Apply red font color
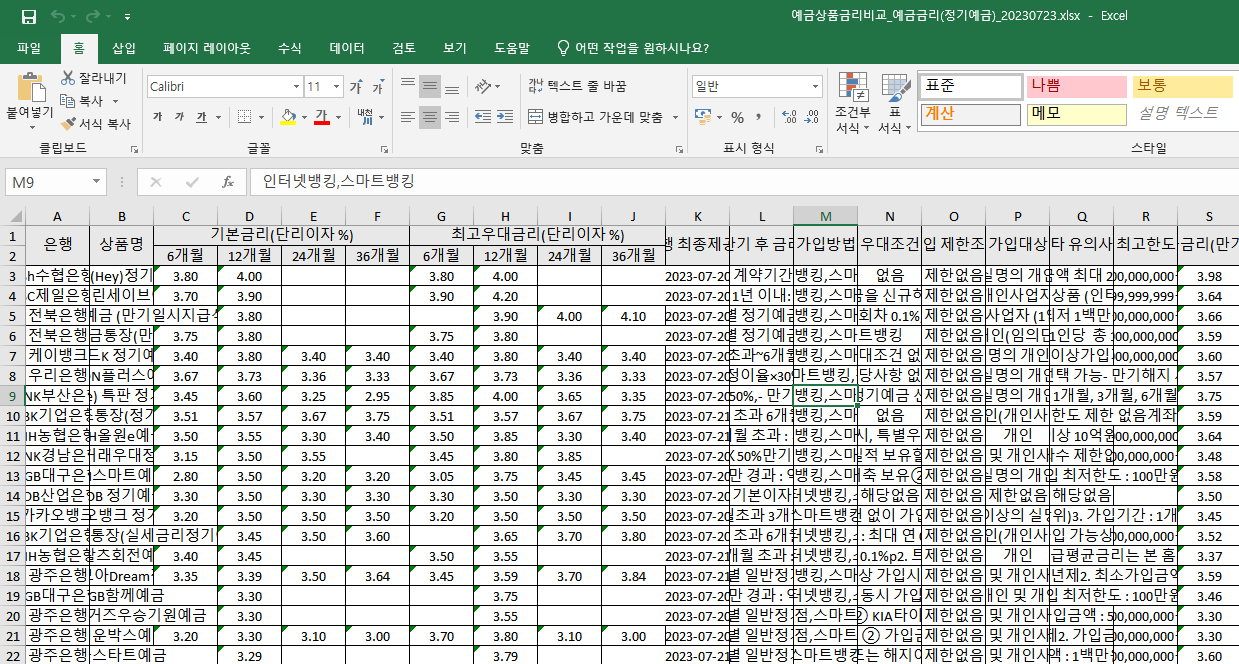The width and height of the screenshot is (1239, 664). click(x=321, y=117)
